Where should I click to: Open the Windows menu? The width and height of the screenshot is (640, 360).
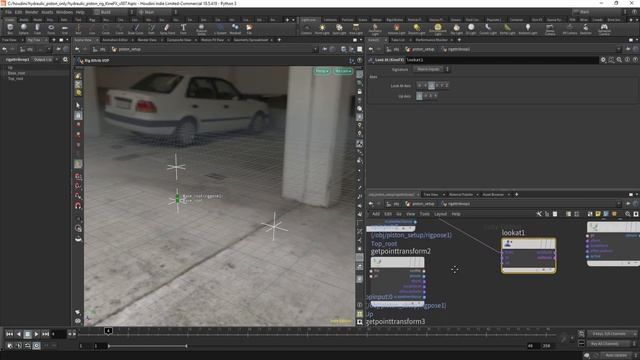64,12
